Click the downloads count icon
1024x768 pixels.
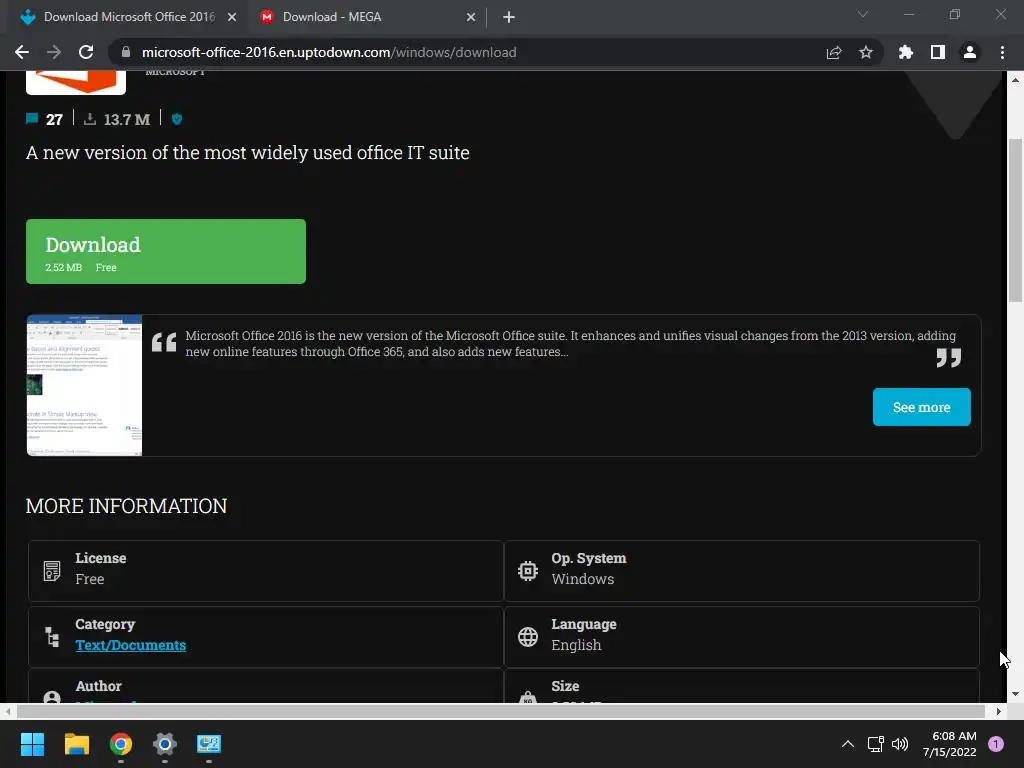(x=90, y=119)
